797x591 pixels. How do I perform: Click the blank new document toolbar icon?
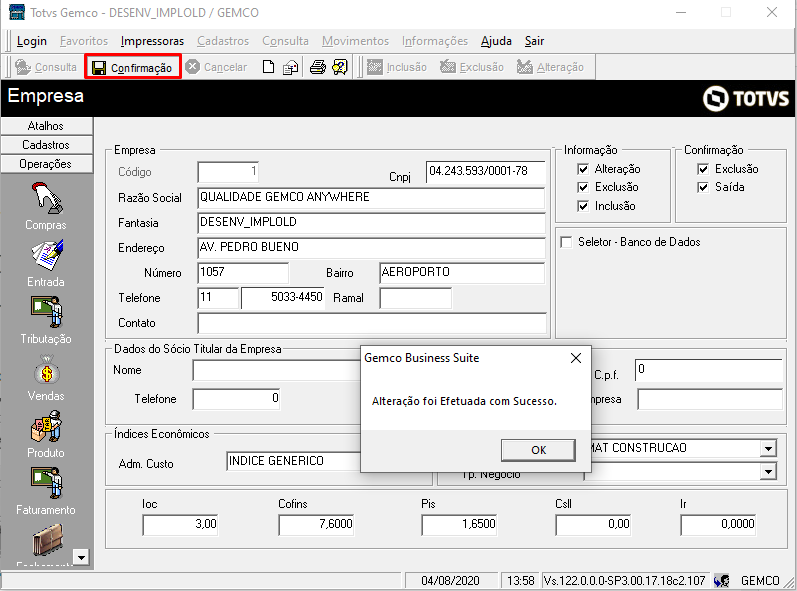(x=268, y=67)
